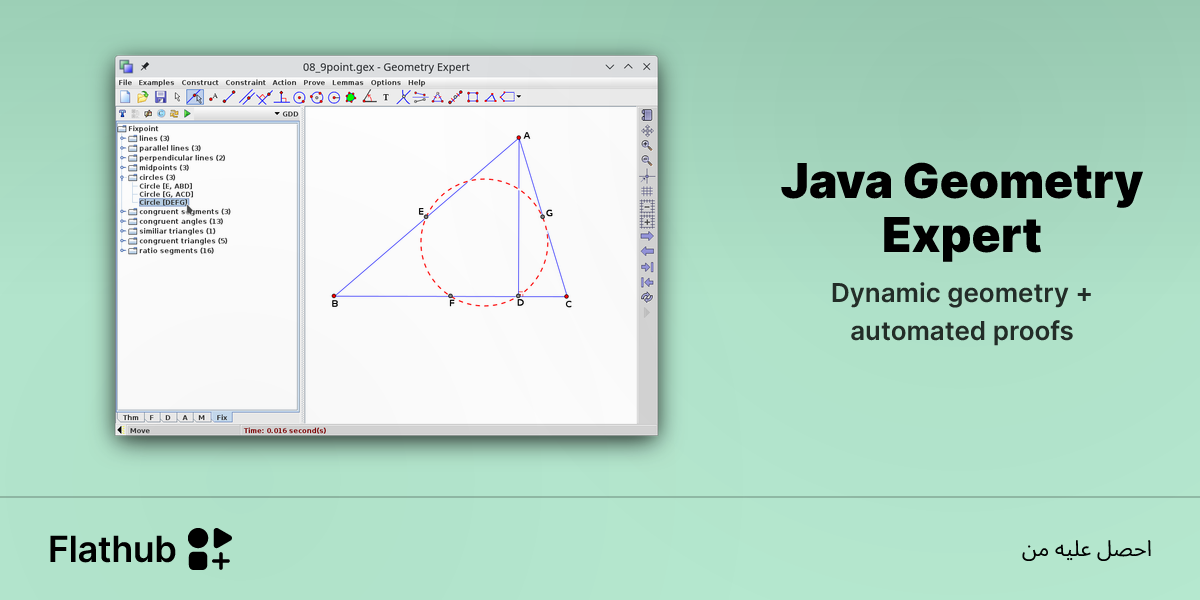1200x600 pixels.
Task: Switch to the M tab
Action: 202,417
